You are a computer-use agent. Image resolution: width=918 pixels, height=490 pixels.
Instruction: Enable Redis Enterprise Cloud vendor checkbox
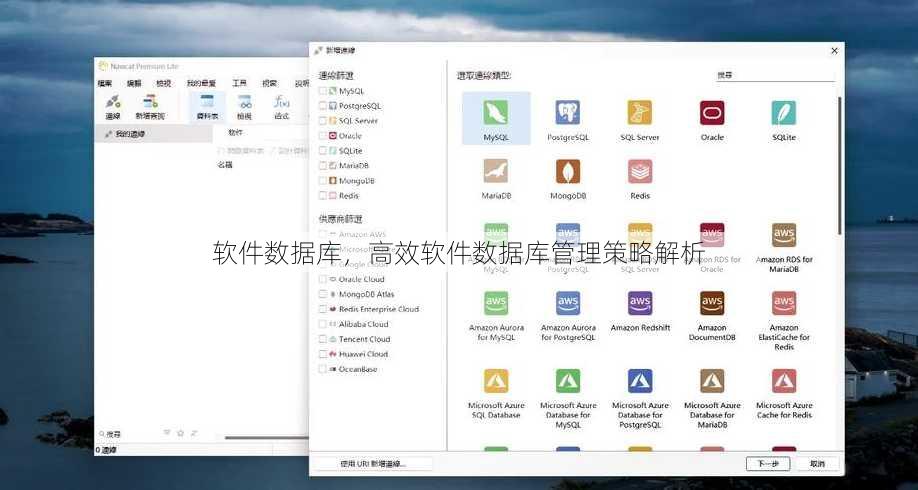323,309
